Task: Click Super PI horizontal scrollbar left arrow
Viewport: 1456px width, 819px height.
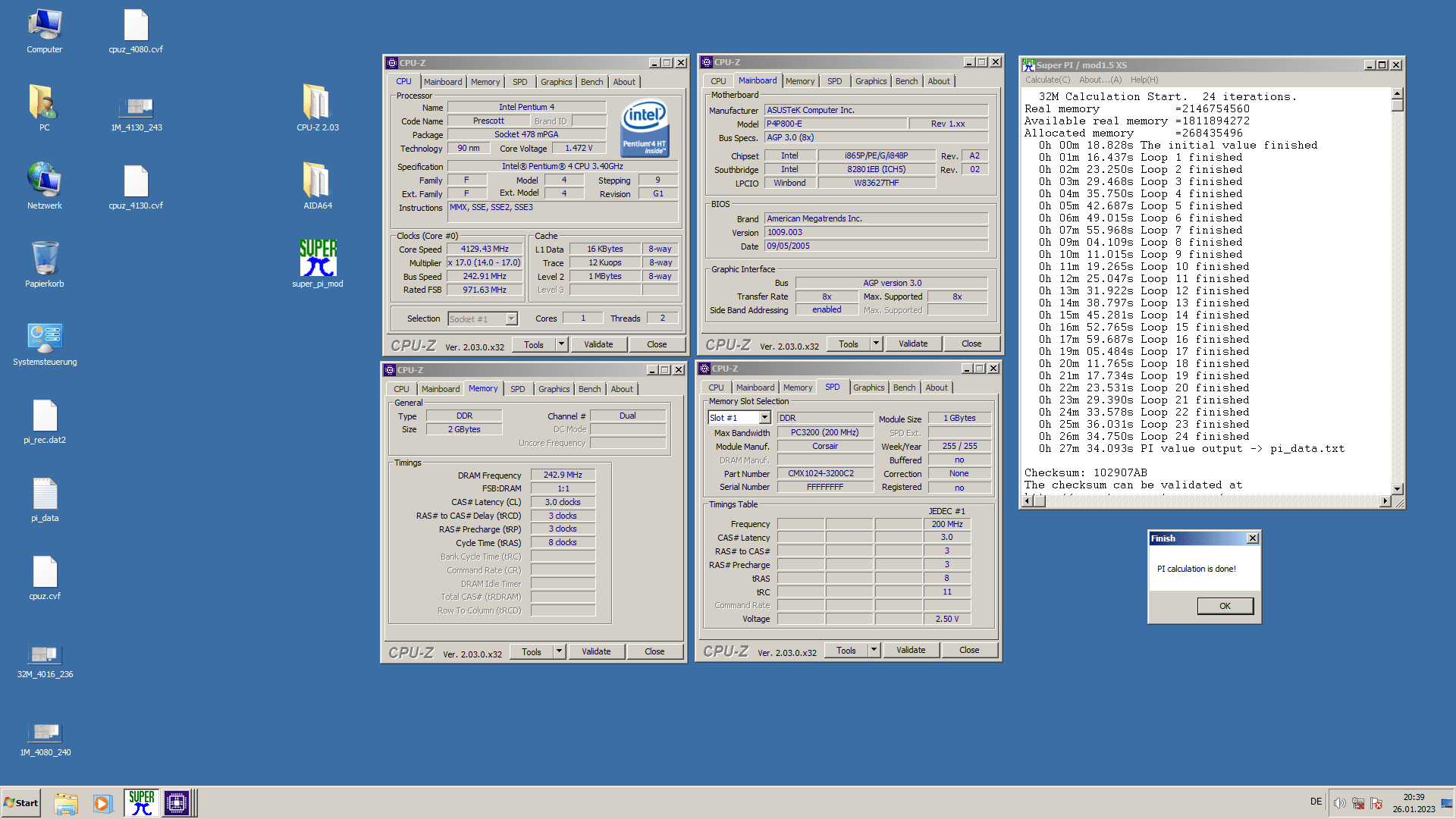Action: point(1028,501)
